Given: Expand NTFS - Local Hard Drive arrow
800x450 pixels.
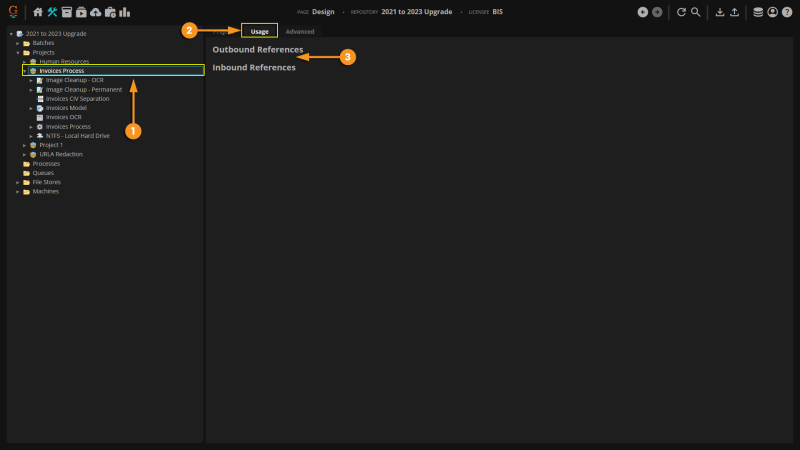Looking at the screenshot, I should (31, 136).
